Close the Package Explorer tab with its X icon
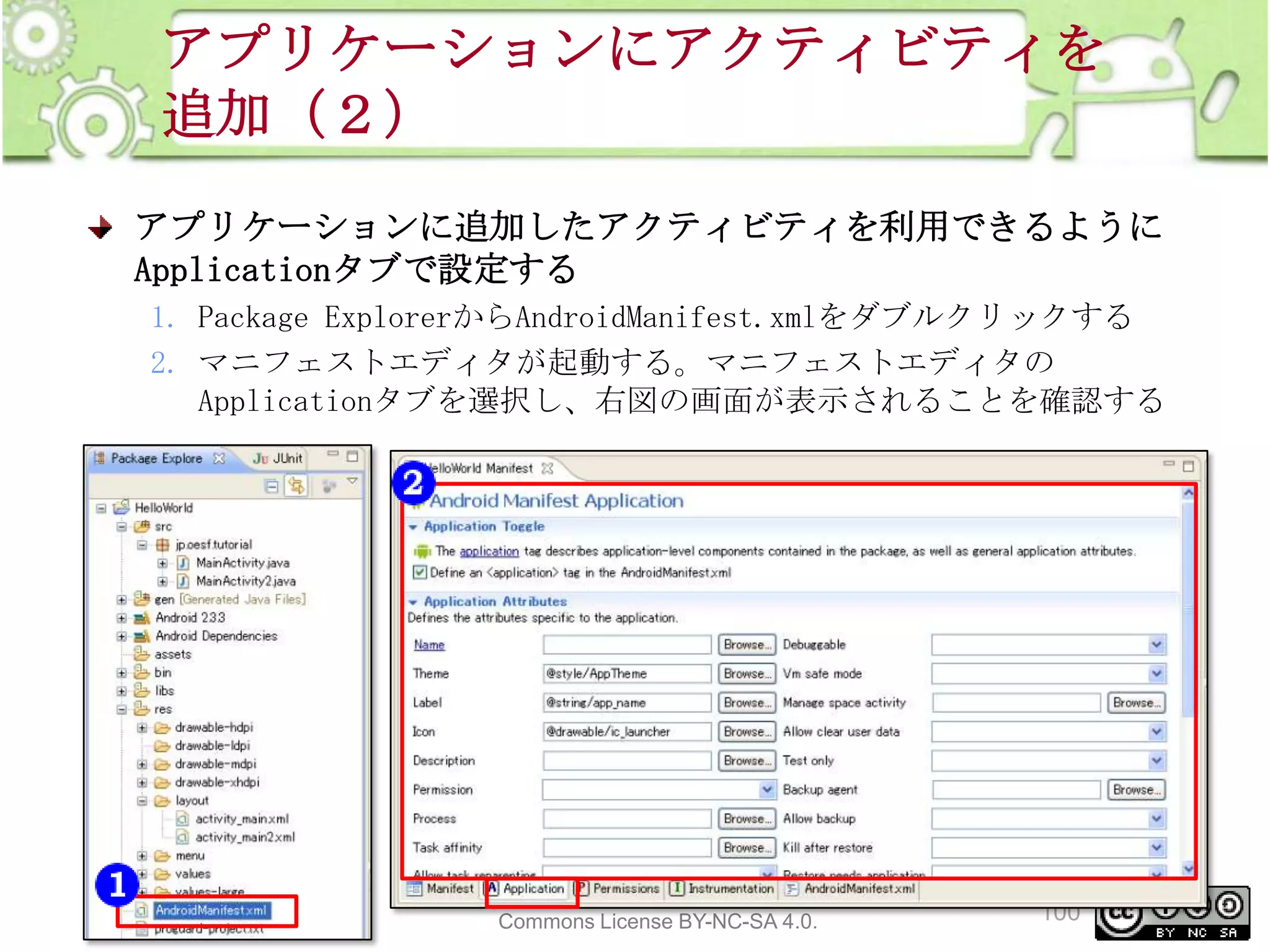The height and width of the screenshot is (952, 1270). click(x=219, y=459)
